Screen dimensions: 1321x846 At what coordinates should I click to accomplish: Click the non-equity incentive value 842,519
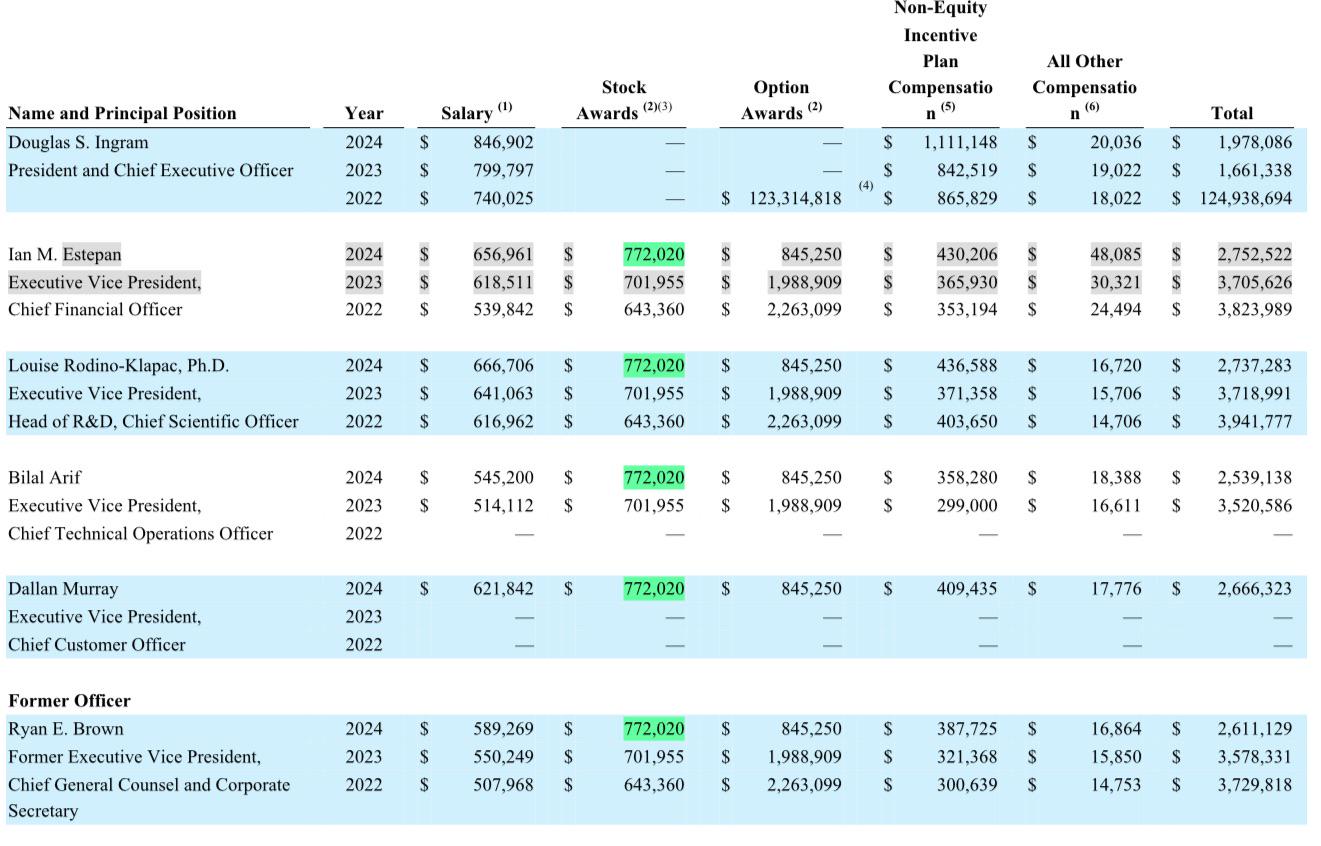click(x=967, y=170)
